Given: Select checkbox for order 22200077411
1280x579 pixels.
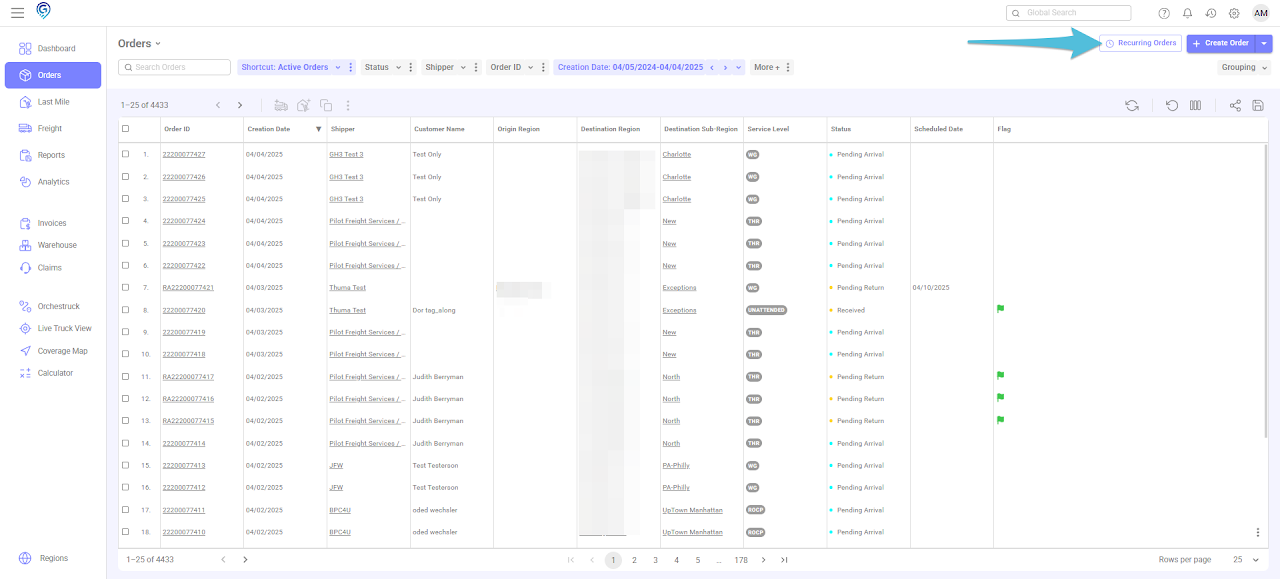Looking at the screenshot, I should tap(125, 510).
